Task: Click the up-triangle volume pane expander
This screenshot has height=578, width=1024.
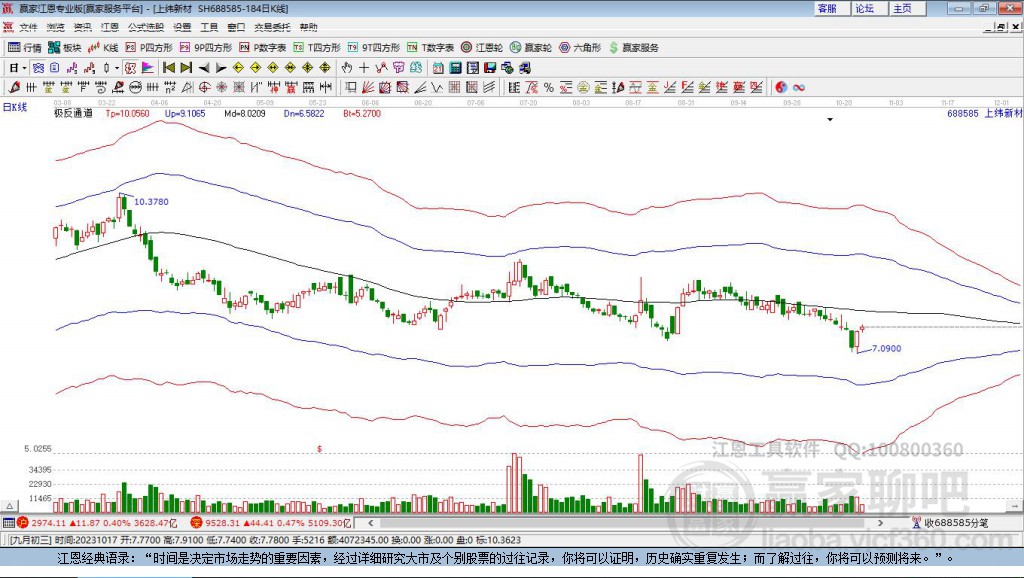Action: [x=10, y=506]
